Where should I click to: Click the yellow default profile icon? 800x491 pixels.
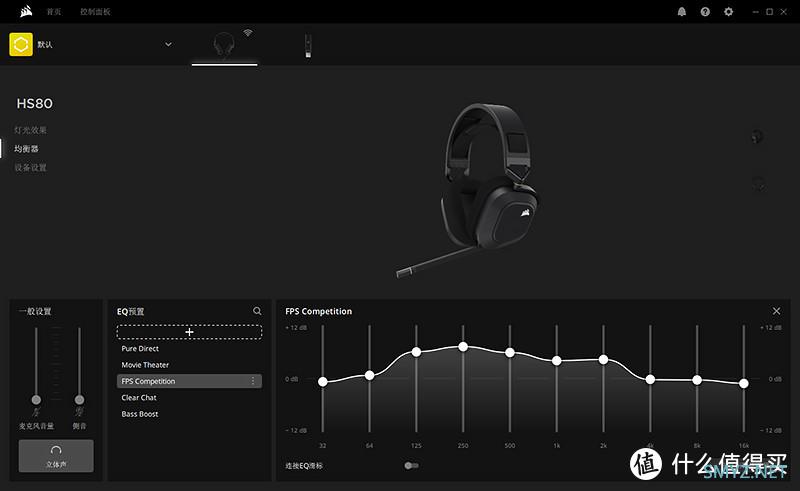[x=21, y=44]
